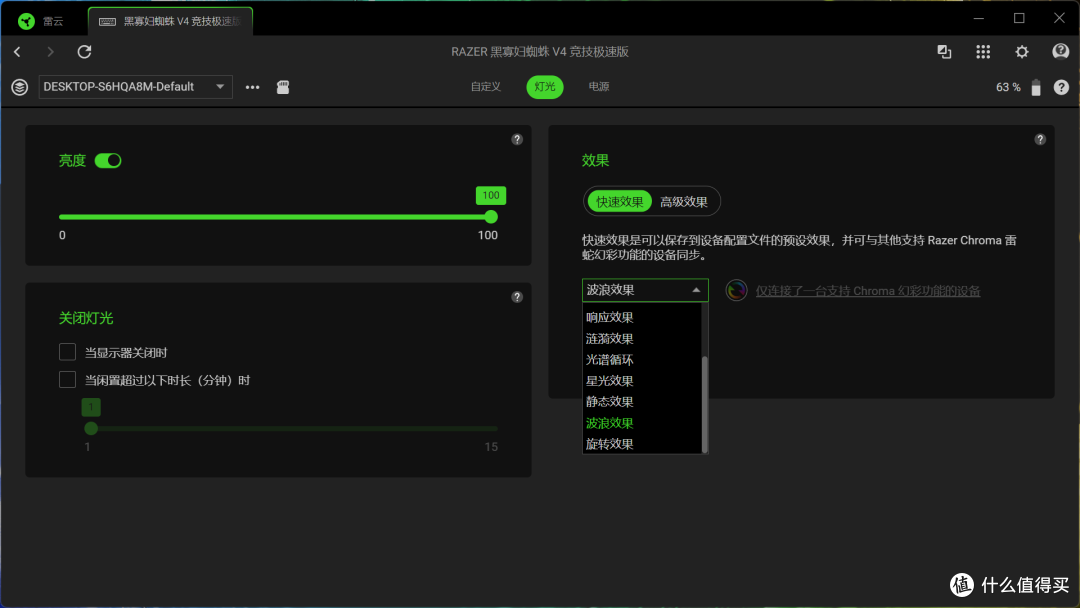Collapse the 波浪效果 effect dropdown
Screen dimensions: 1080x608
point(645,290)
